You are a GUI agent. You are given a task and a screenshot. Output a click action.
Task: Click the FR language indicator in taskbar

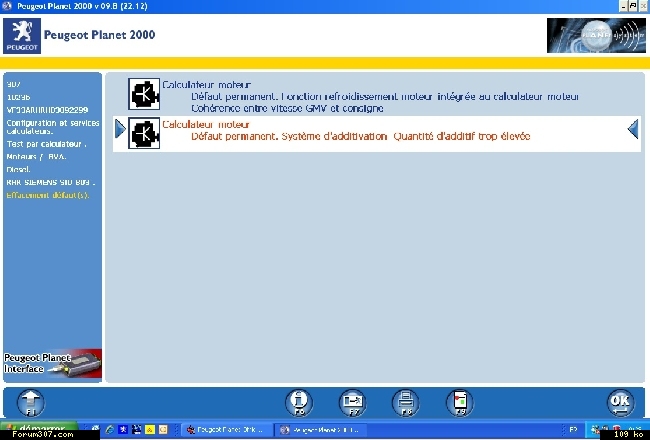[573, 430]
